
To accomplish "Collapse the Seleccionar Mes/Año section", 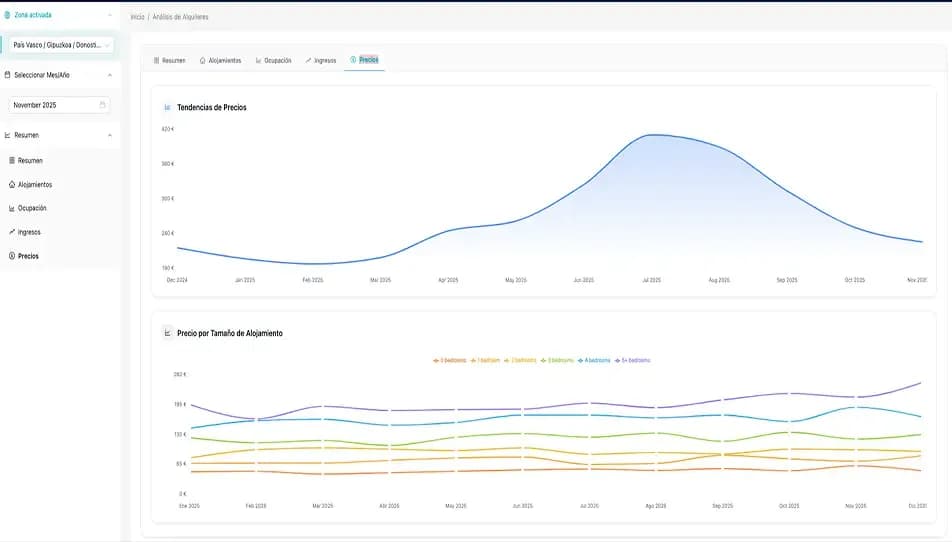I will coord(109,75).
